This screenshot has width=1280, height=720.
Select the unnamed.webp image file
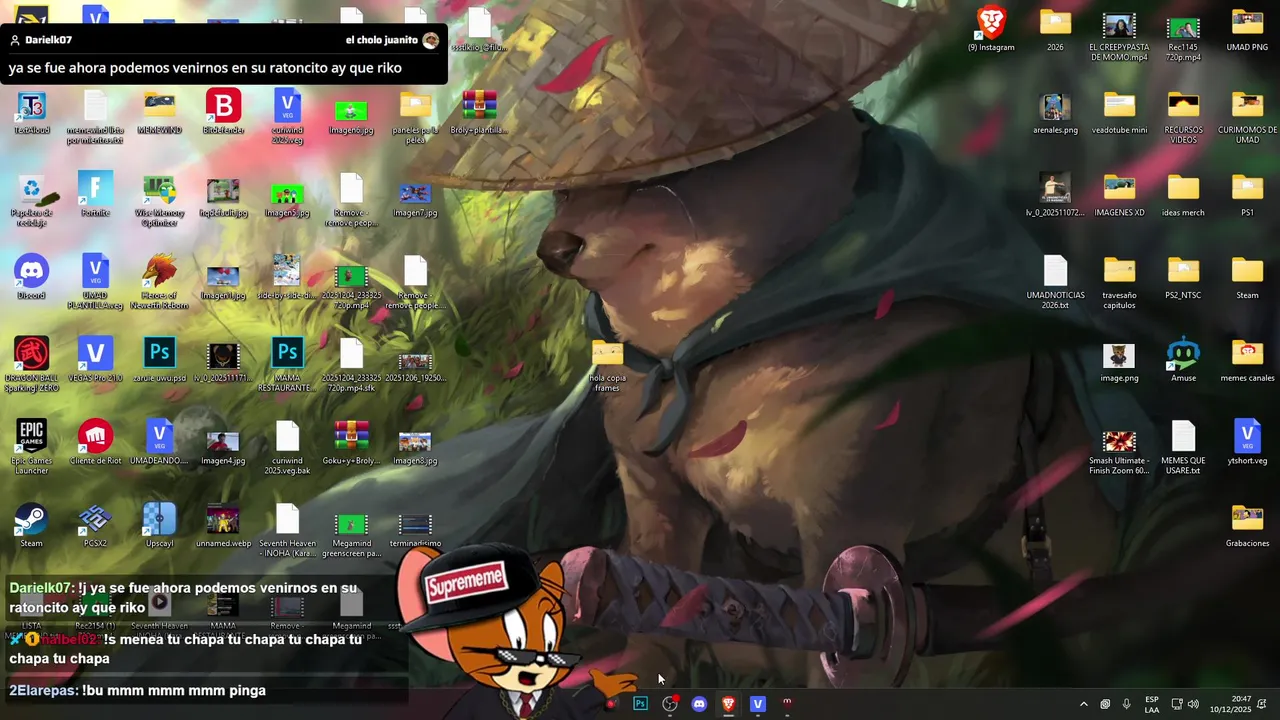pos(223,526)
